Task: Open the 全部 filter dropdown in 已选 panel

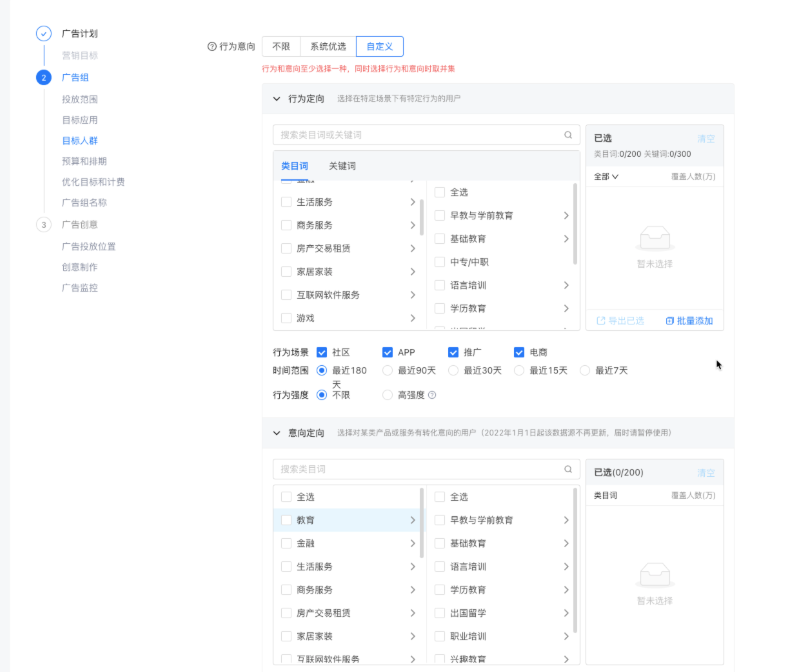Action: (x=606, y=177)
